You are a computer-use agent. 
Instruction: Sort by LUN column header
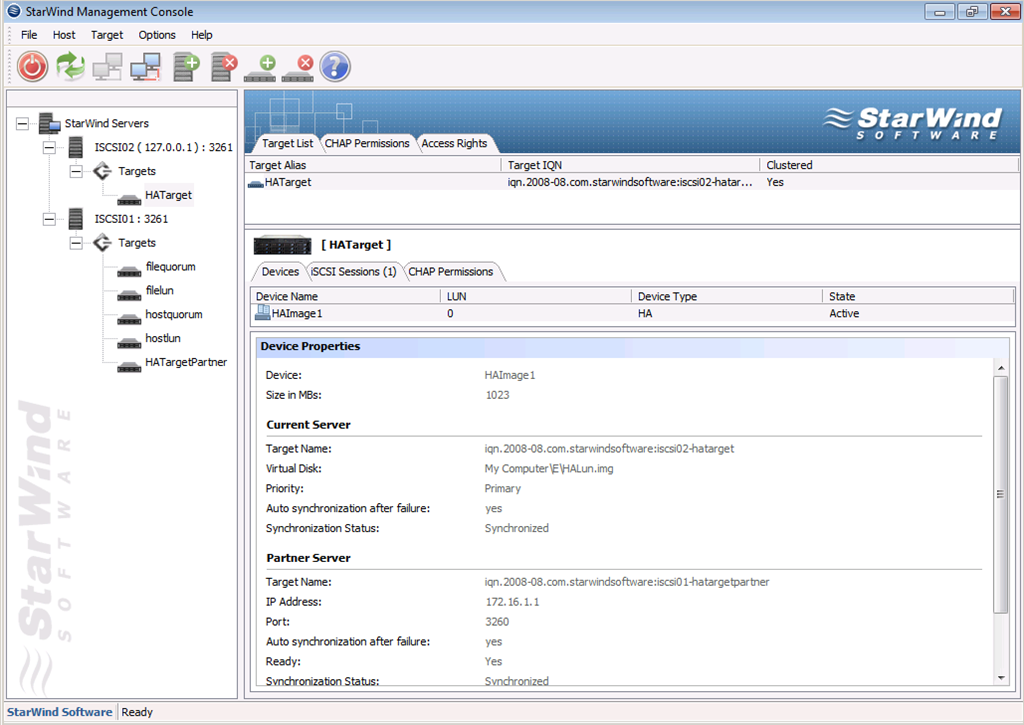pyautogui.click(x=536, y=297)
